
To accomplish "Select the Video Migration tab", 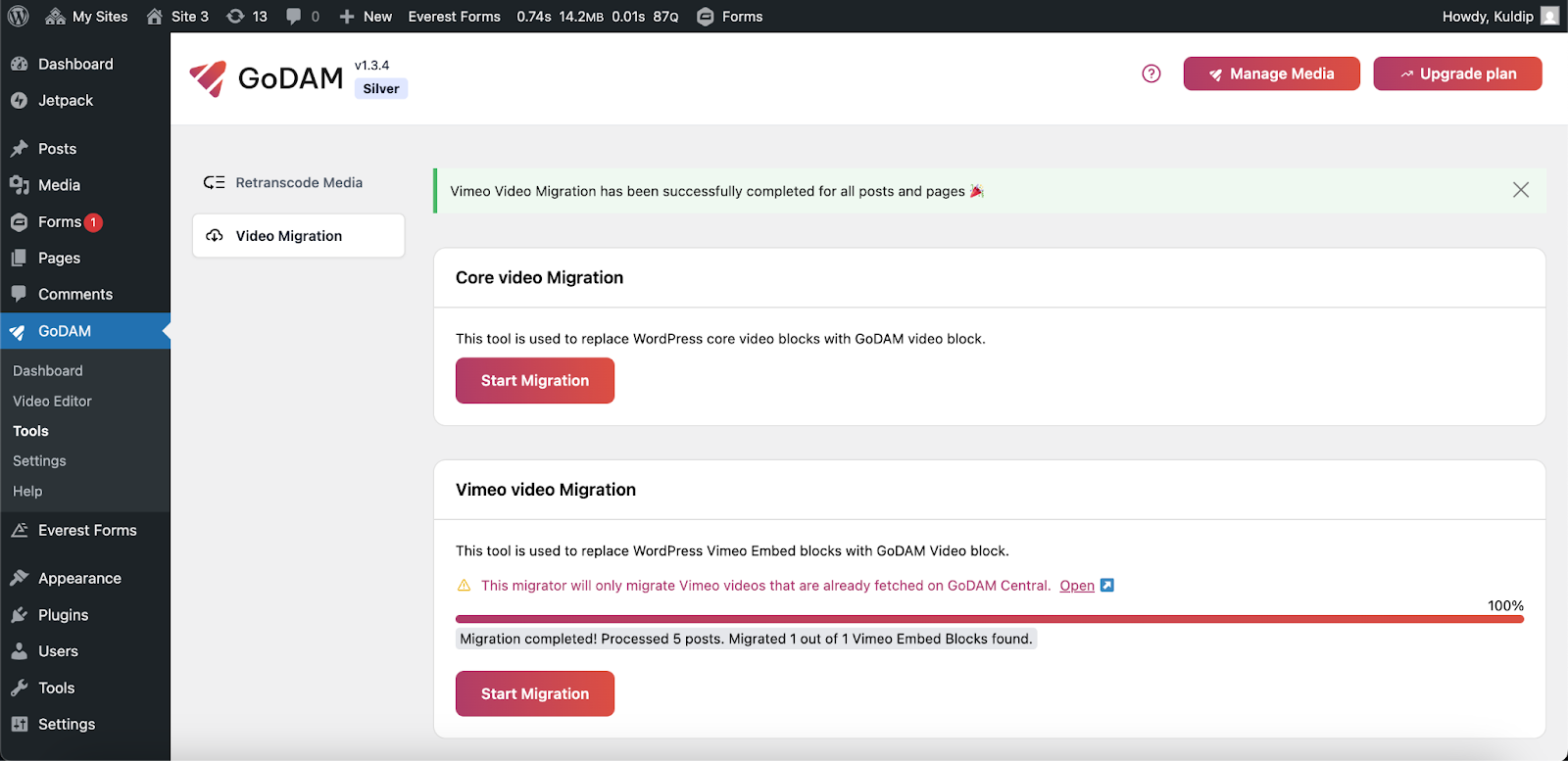I will click(x=298, y=236).
